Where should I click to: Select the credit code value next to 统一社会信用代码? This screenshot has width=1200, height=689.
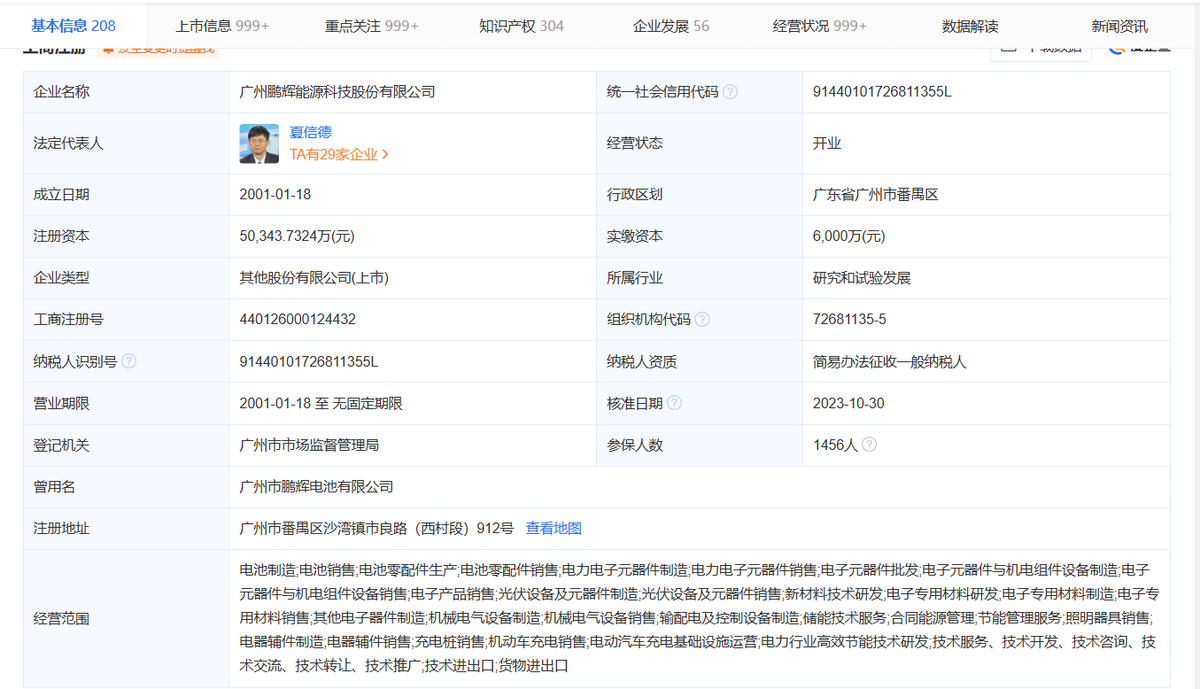(882, 92)
